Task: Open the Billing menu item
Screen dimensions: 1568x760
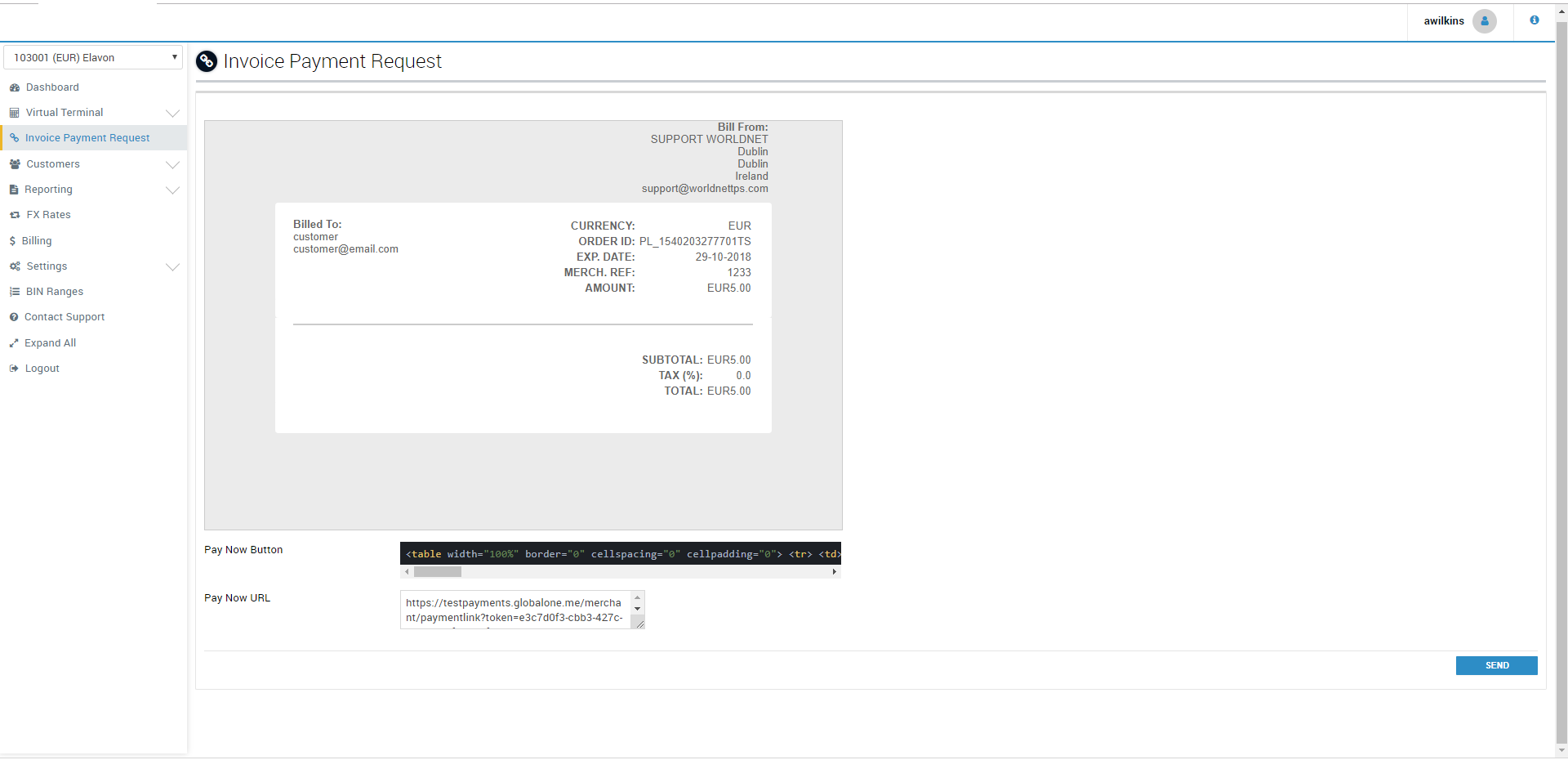Action: pyautogui.click(x=37, y=241)
